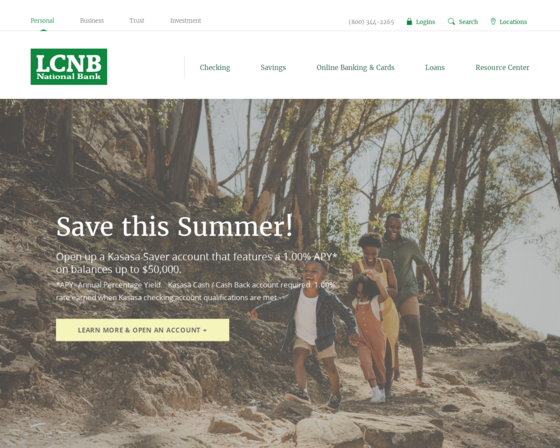This screenshot has height=448, width=560.
Task: Click Learn More & Open an Account button
Action: pos(142,330)
